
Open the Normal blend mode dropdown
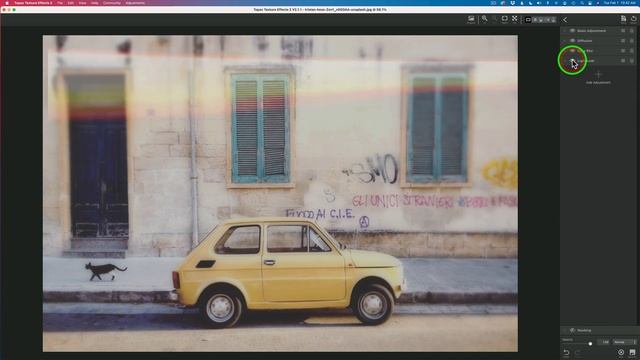pyautogui.click(x=624, y=342)
